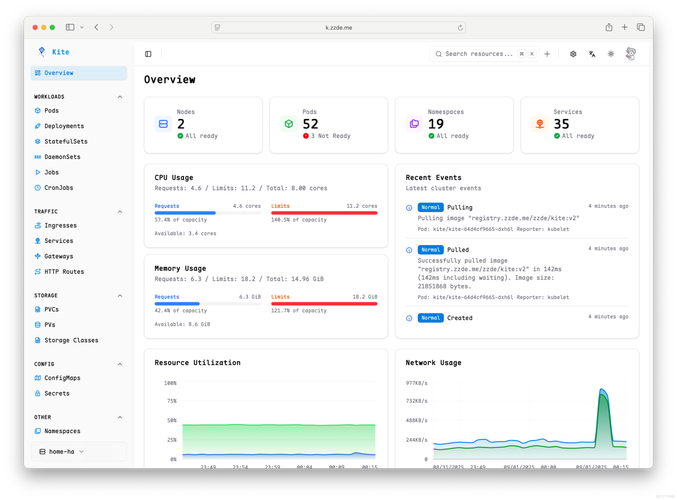Click the Pulled event info icon
This screenshot has height=500, width=677.
pos(409,250)
